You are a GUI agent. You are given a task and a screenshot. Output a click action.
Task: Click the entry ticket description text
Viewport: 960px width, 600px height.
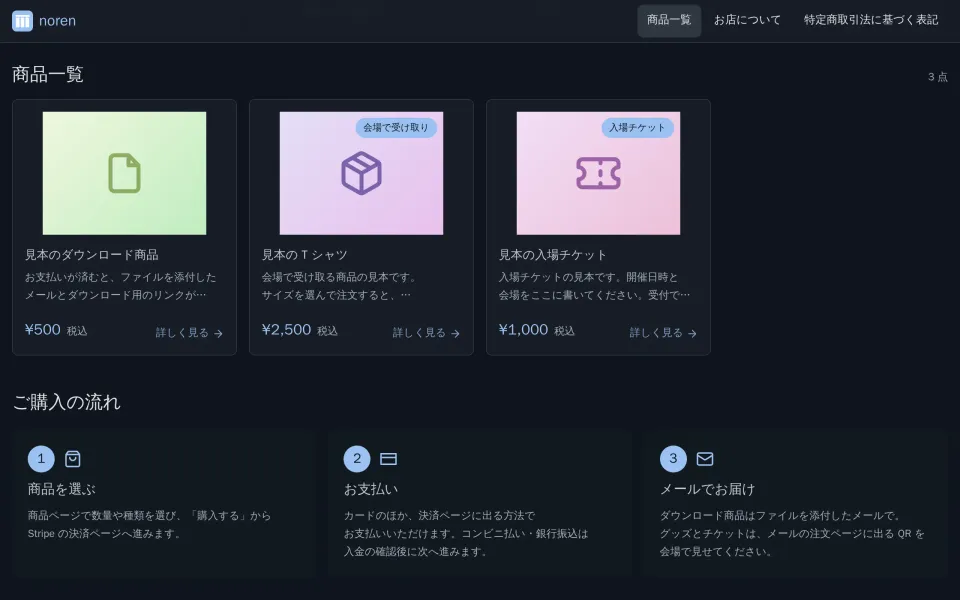pos(594,286)
